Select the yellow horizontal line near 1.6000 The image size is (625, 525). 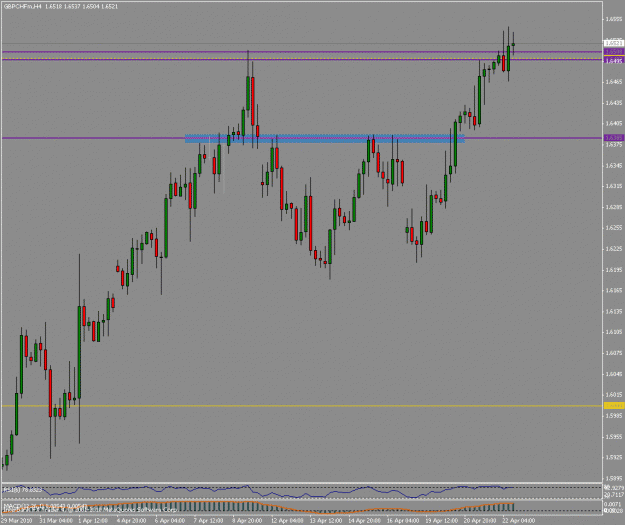[302, 406]
